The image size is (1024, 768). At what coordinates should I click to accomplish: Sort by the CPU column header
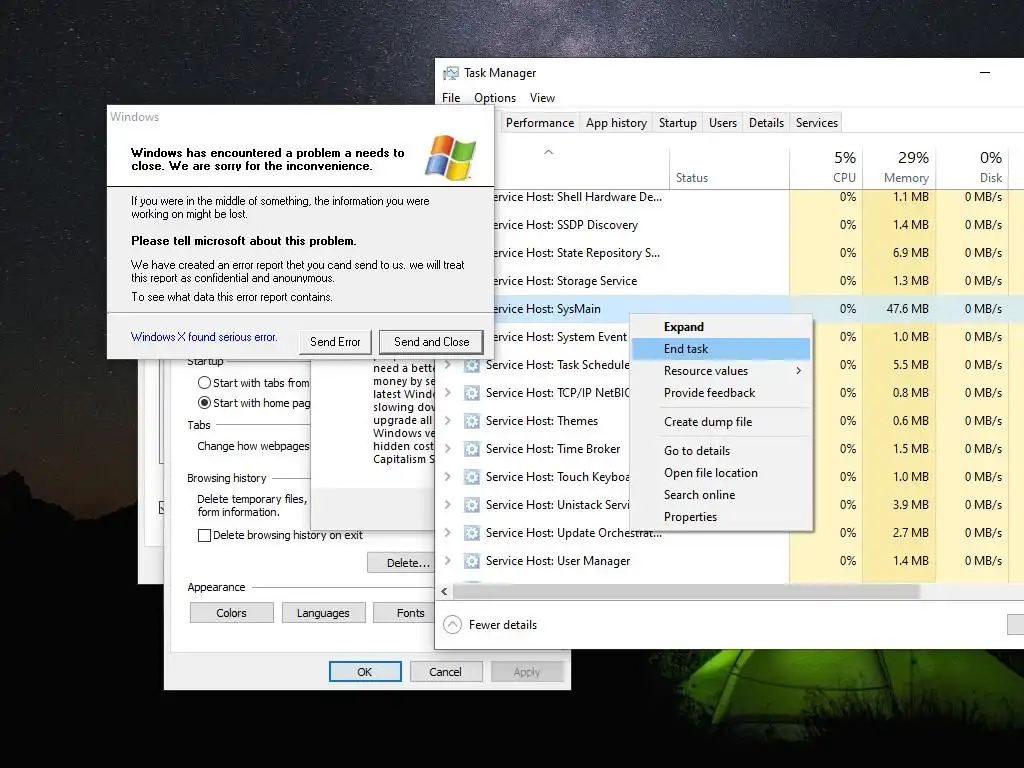click(x=826, y=167)
